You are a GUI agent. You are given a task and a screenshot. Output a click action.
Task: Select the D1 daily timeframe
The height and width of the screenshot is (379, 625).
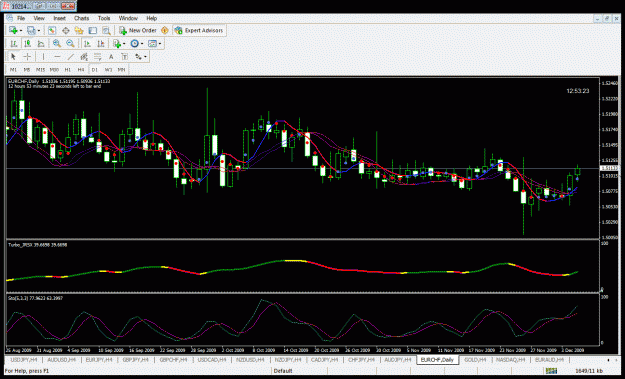coord(94,70)
